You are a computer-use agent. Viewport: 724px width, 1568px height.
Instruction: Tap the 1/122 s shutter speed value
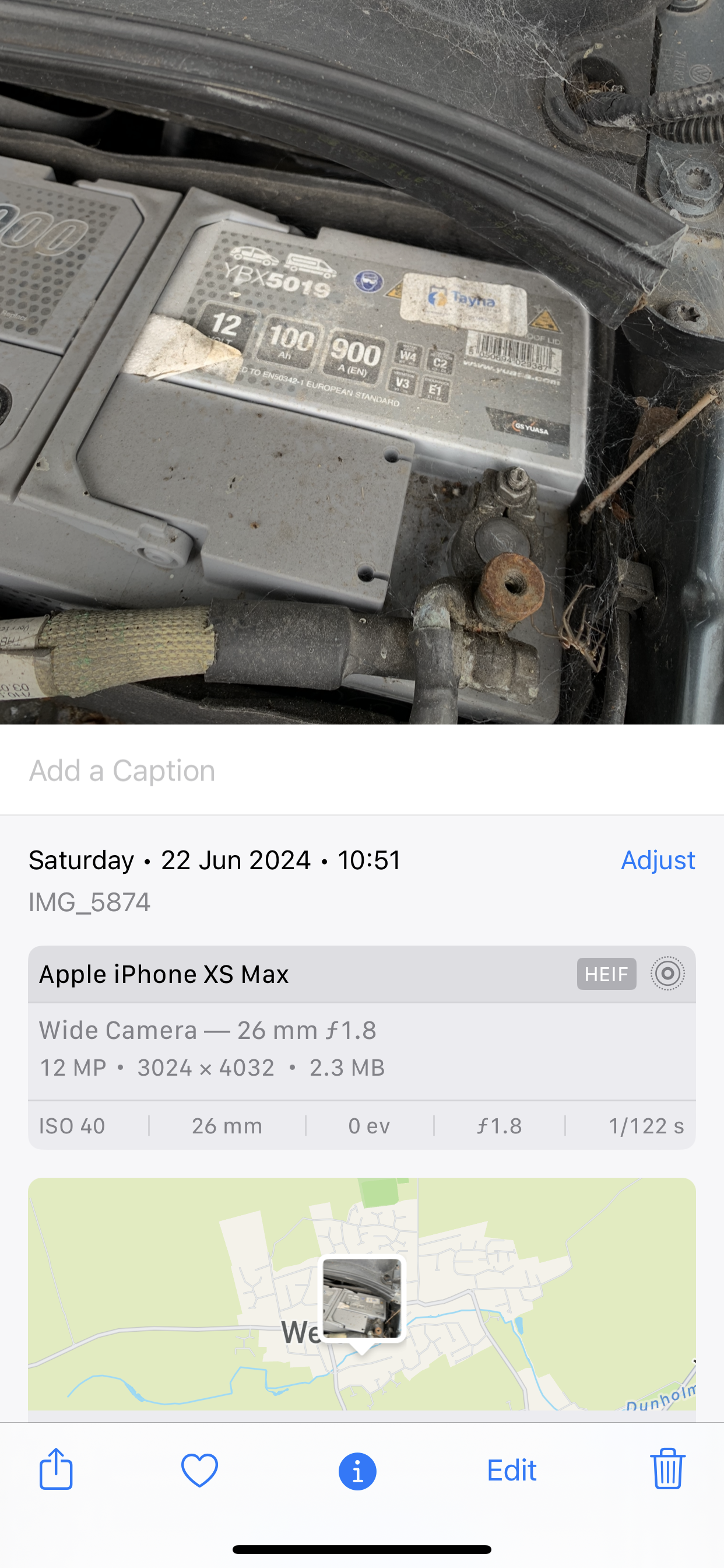coord(646,1126)
